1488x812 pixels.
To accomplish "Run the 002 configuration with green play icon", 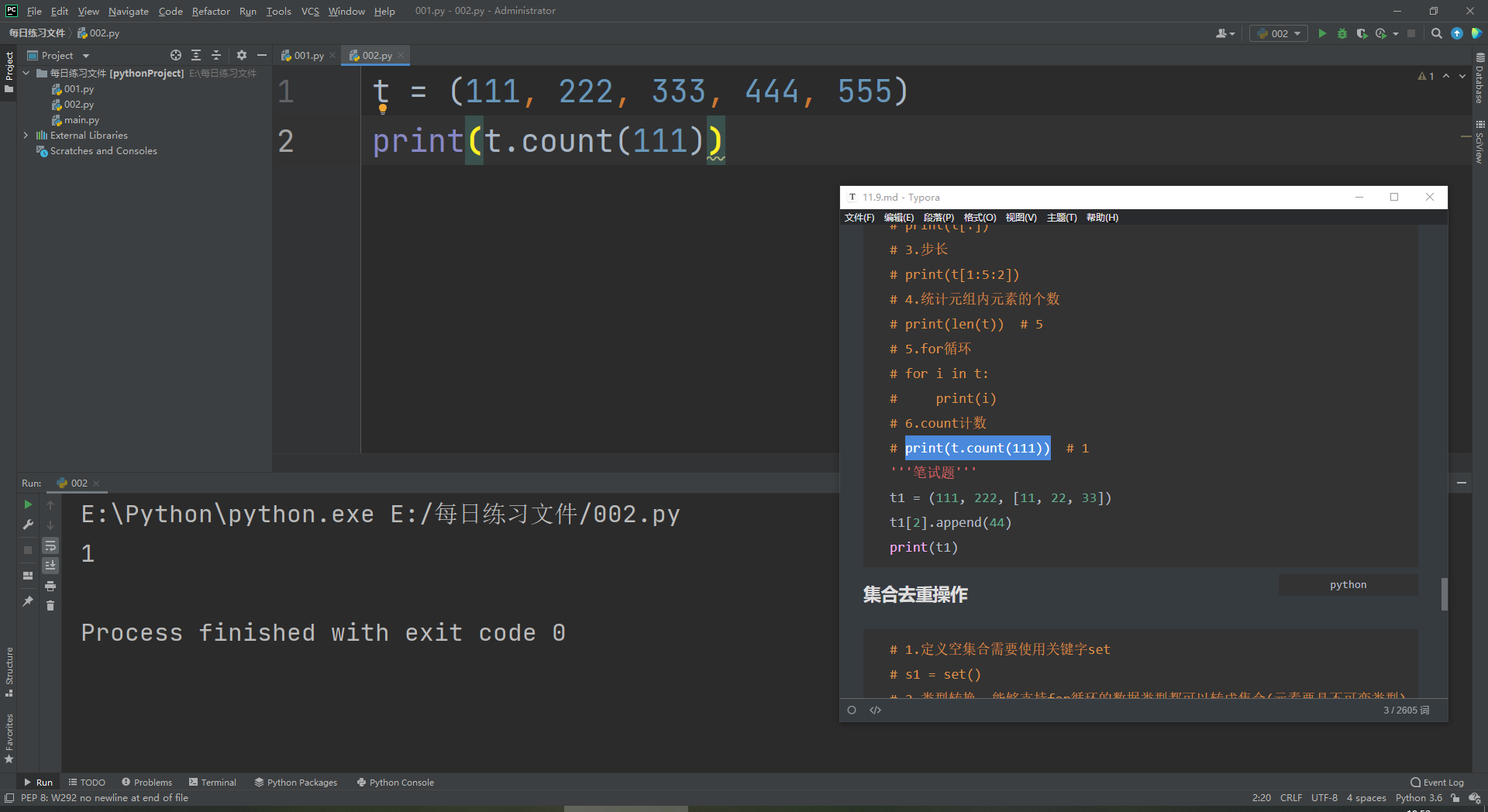I will pos(1322,33).
